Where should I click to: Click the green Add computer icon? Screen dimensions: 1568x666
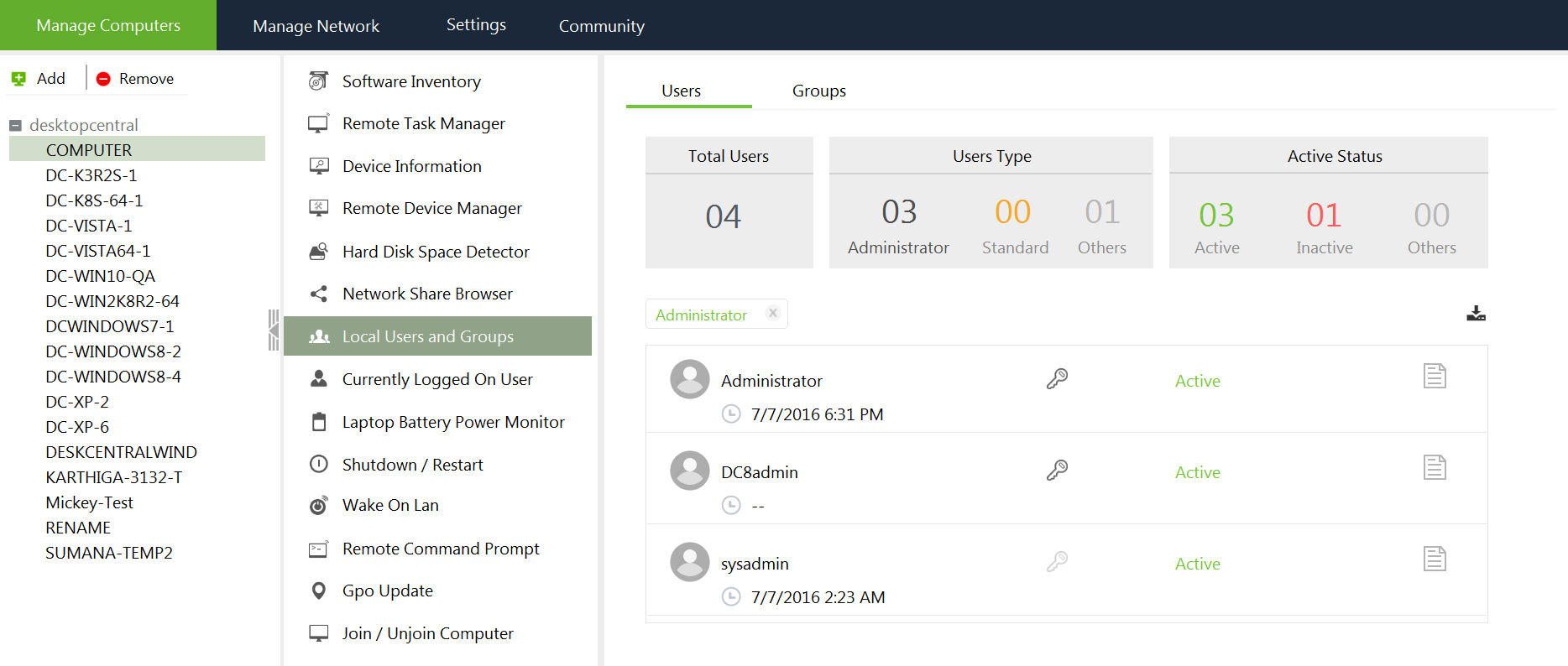coord(18,79)
